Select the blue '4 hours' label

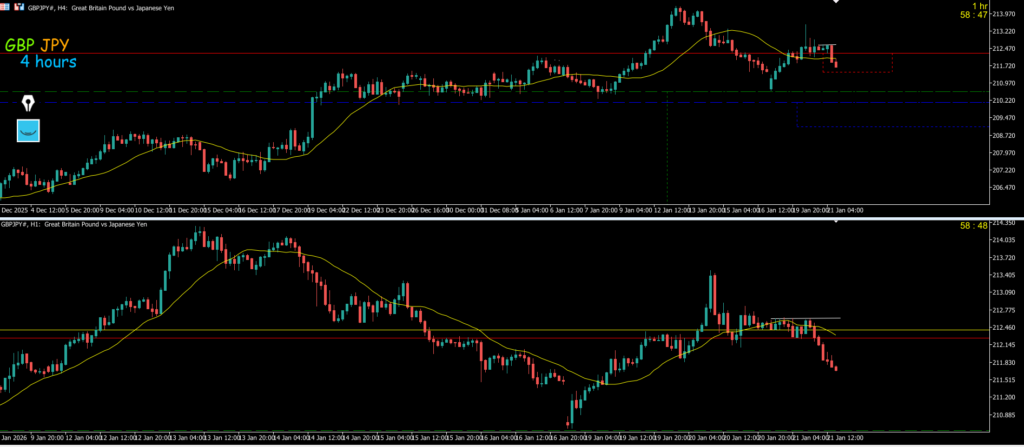(48, 62)
